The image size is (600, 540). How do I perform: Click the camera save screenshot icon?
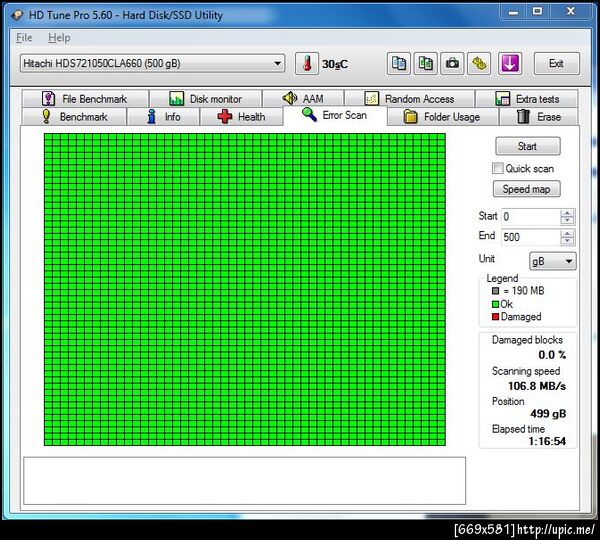(x=452, y=64)
